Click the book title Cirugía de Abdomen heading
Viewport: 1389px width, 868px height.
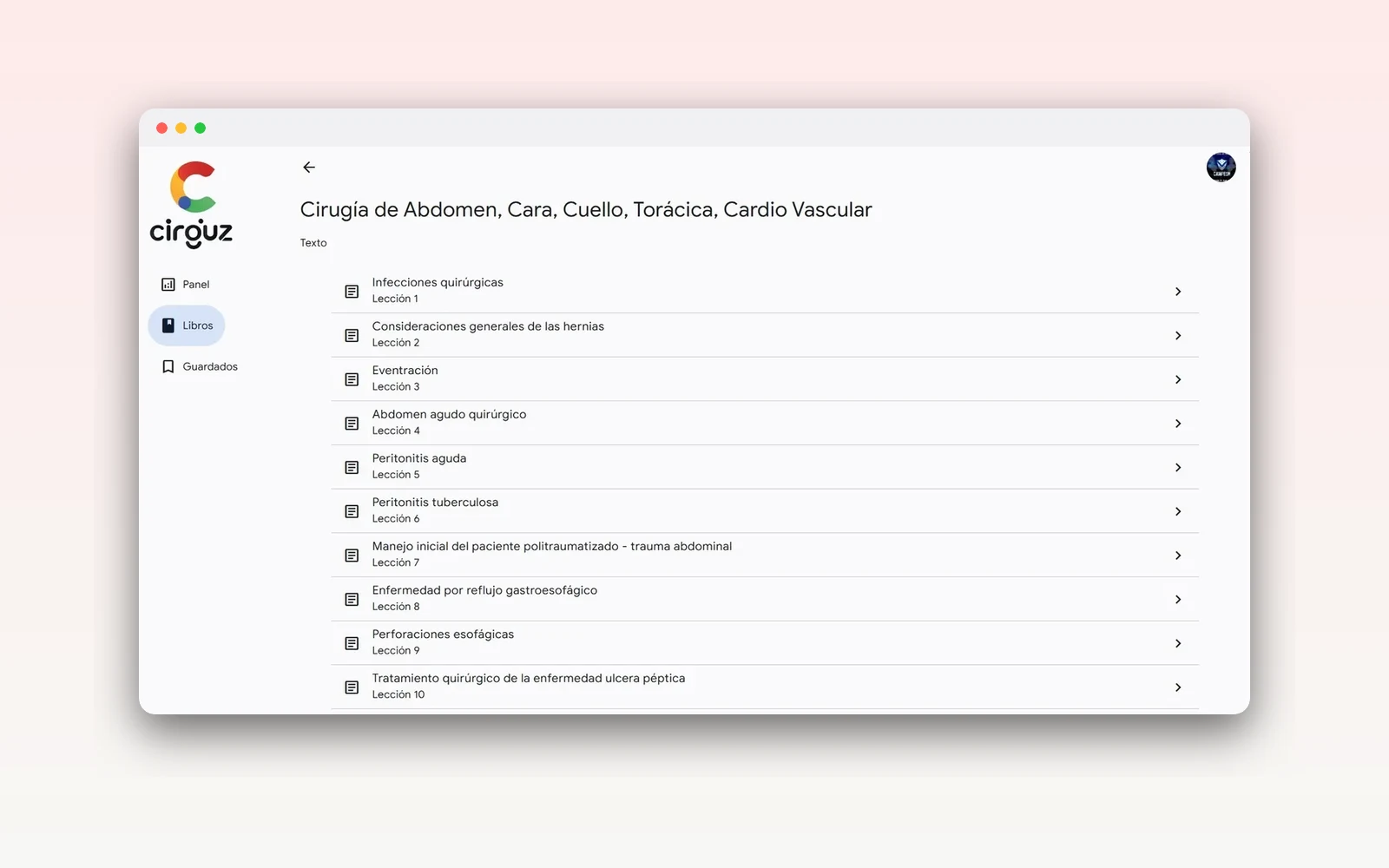point(586,210)
